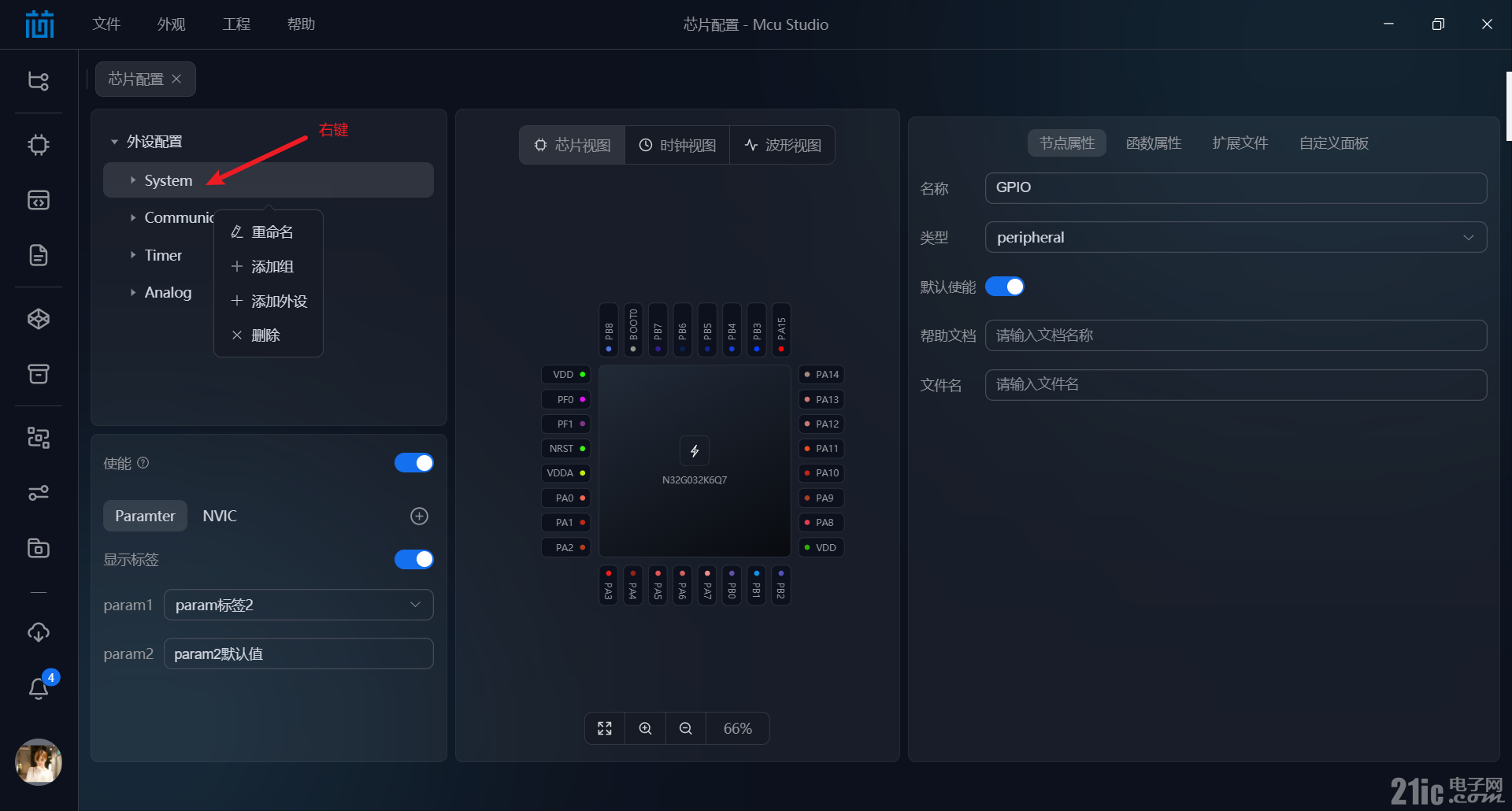Toggle the 默认使能 switch

coord(1005,287)
